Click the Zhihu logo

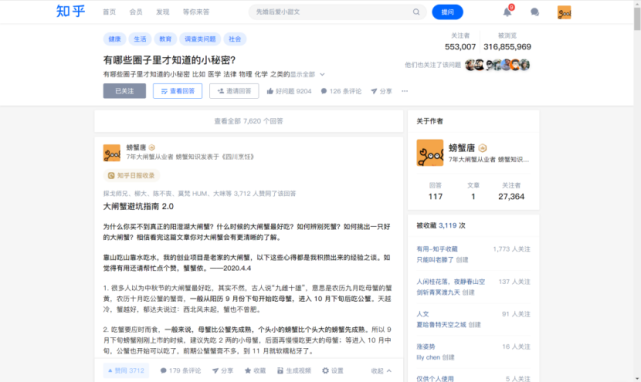[x=70, y=11]
